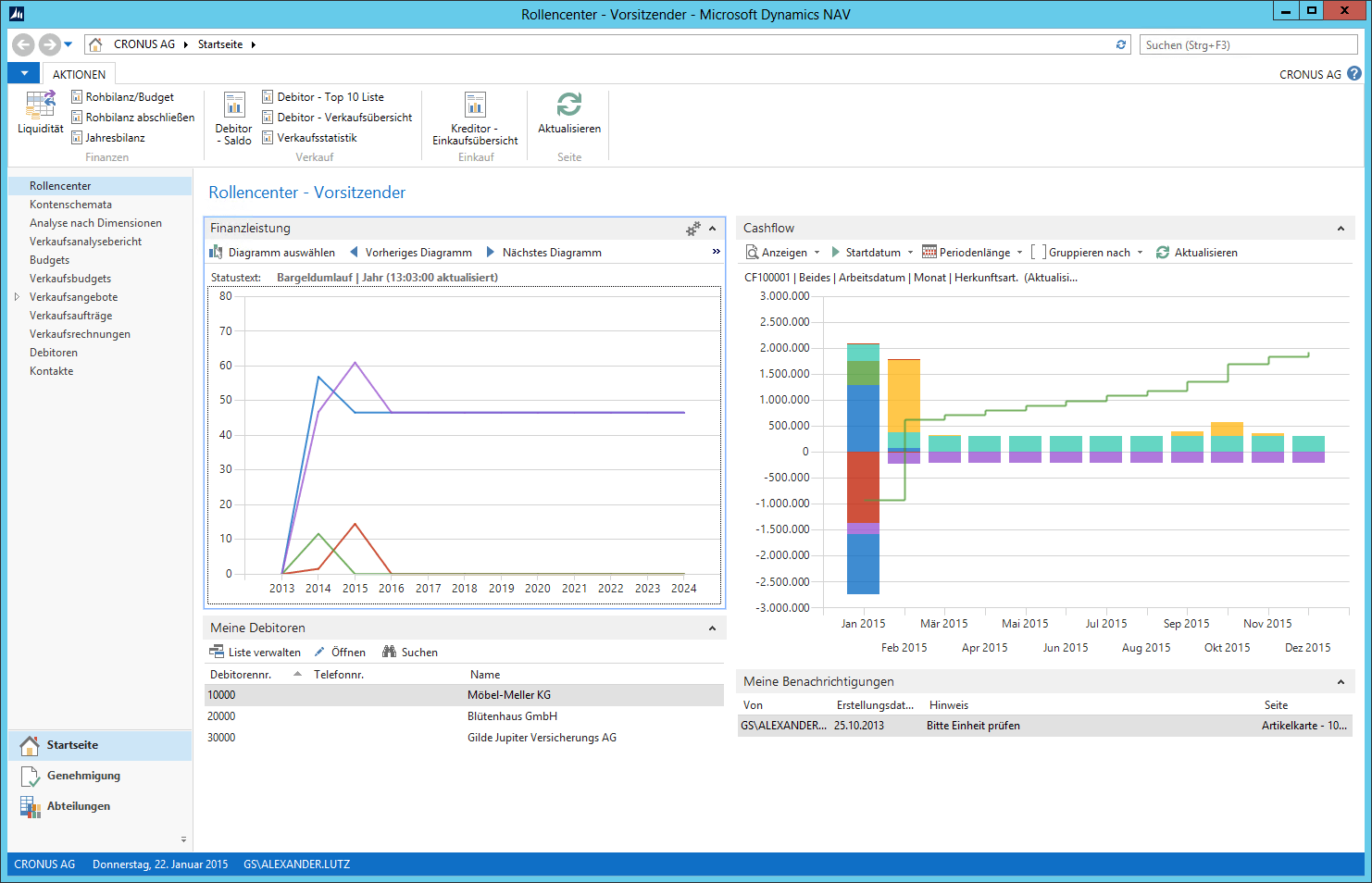Open the Gruppieren nach dropdown arrow
1372x883 pixels.
(x=1140, y=253)
